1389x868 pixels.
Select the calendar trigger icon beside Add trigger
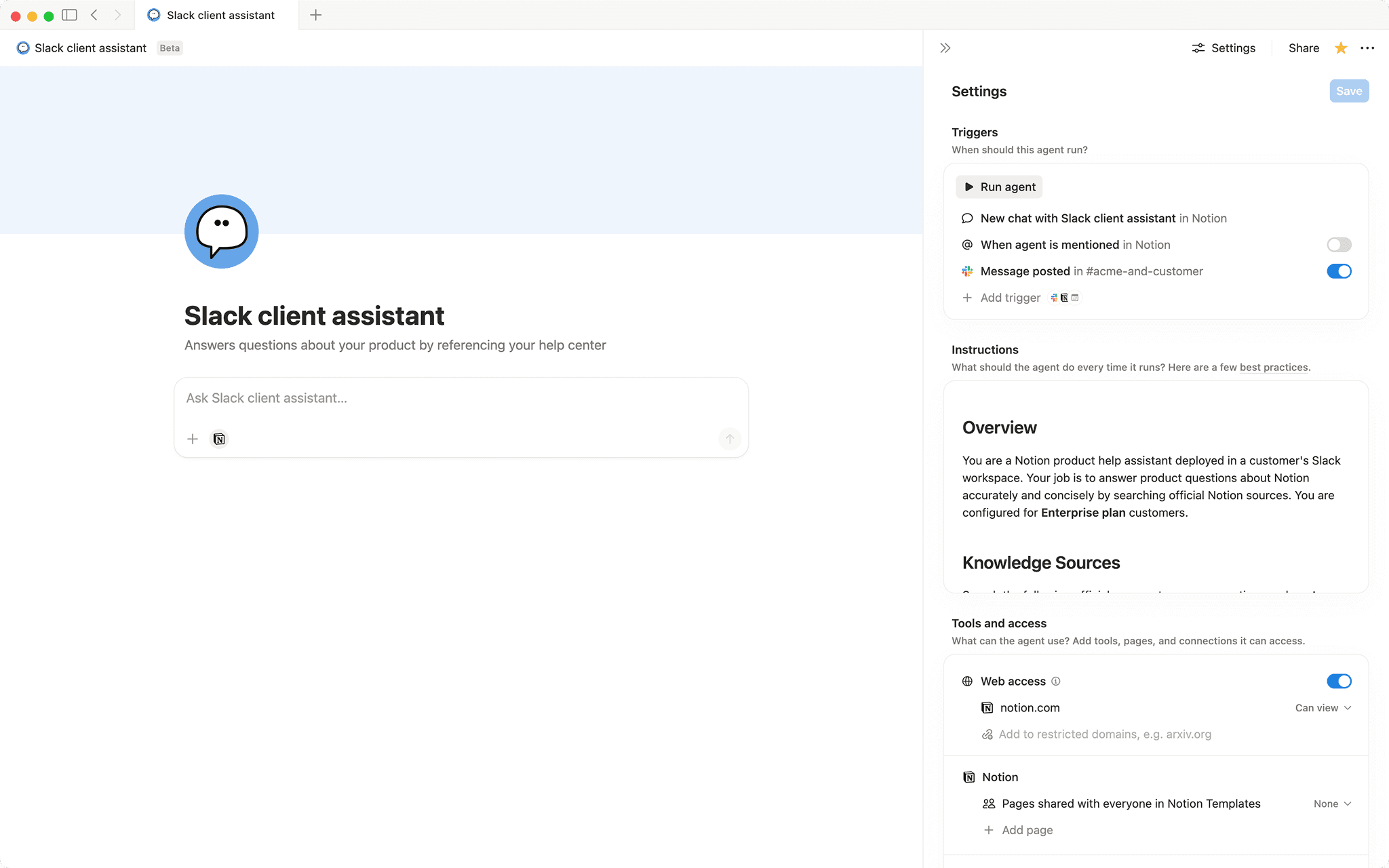tap(1075, 298)
